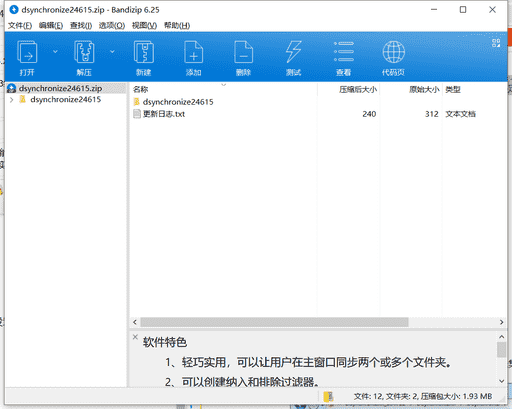The image size is (512, 409).
Task: Click the text file icon of 更新日志.txt
Action: pos(137,114)
